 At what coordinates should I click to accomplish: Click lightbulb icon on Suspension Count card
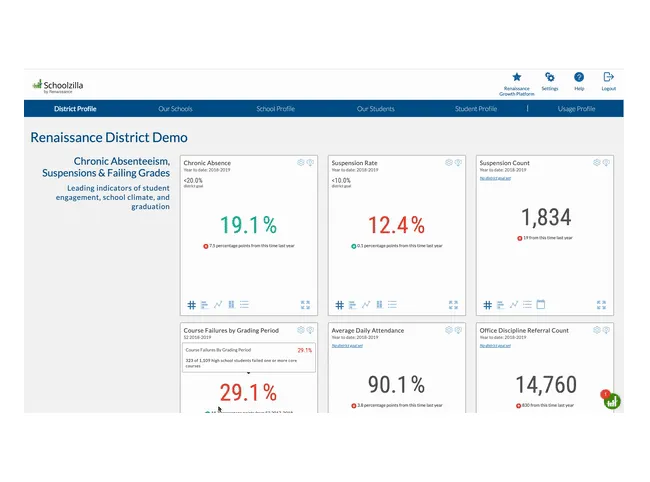(x=606, y=162)
